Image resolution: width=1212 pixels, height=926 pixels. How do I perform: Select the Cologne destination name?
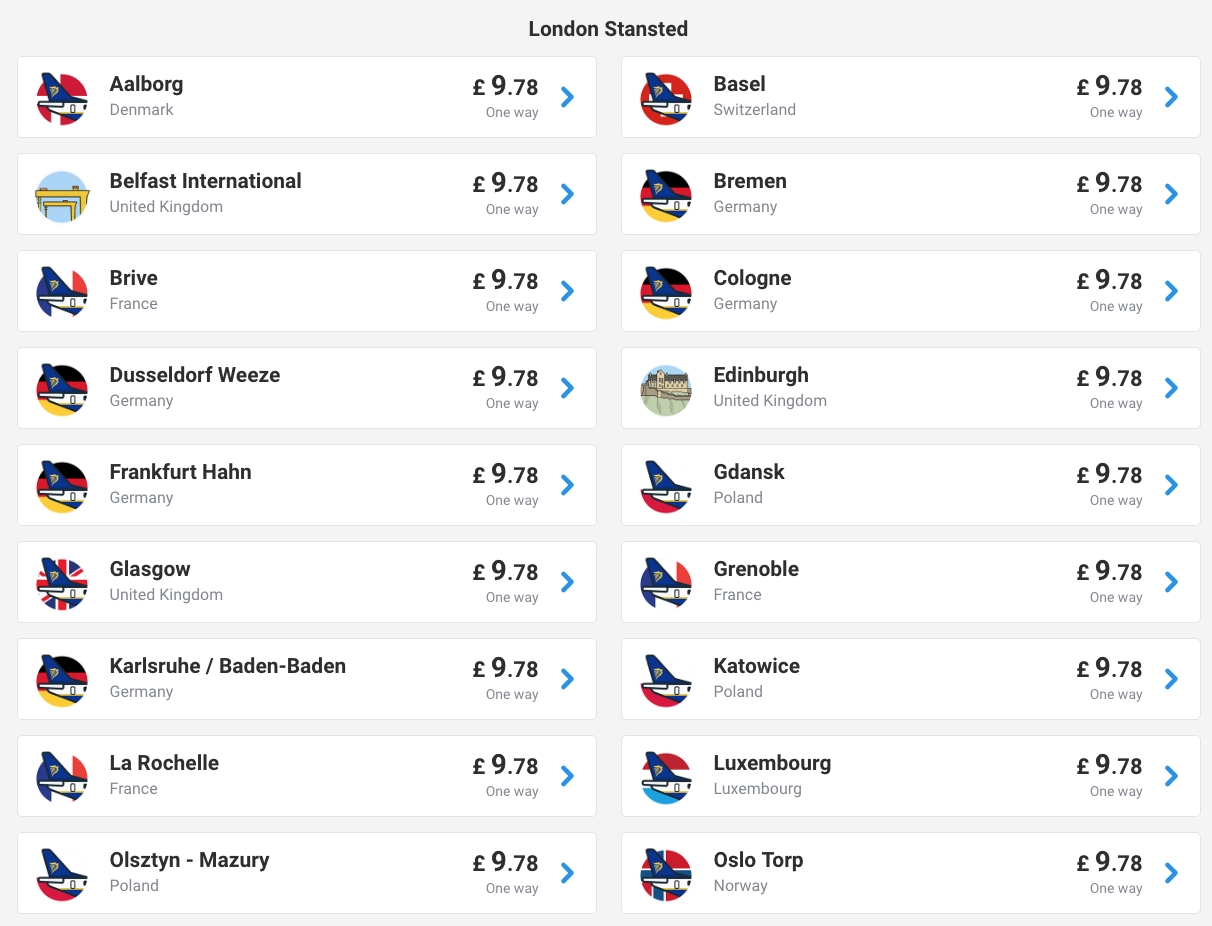coord(752,278)
